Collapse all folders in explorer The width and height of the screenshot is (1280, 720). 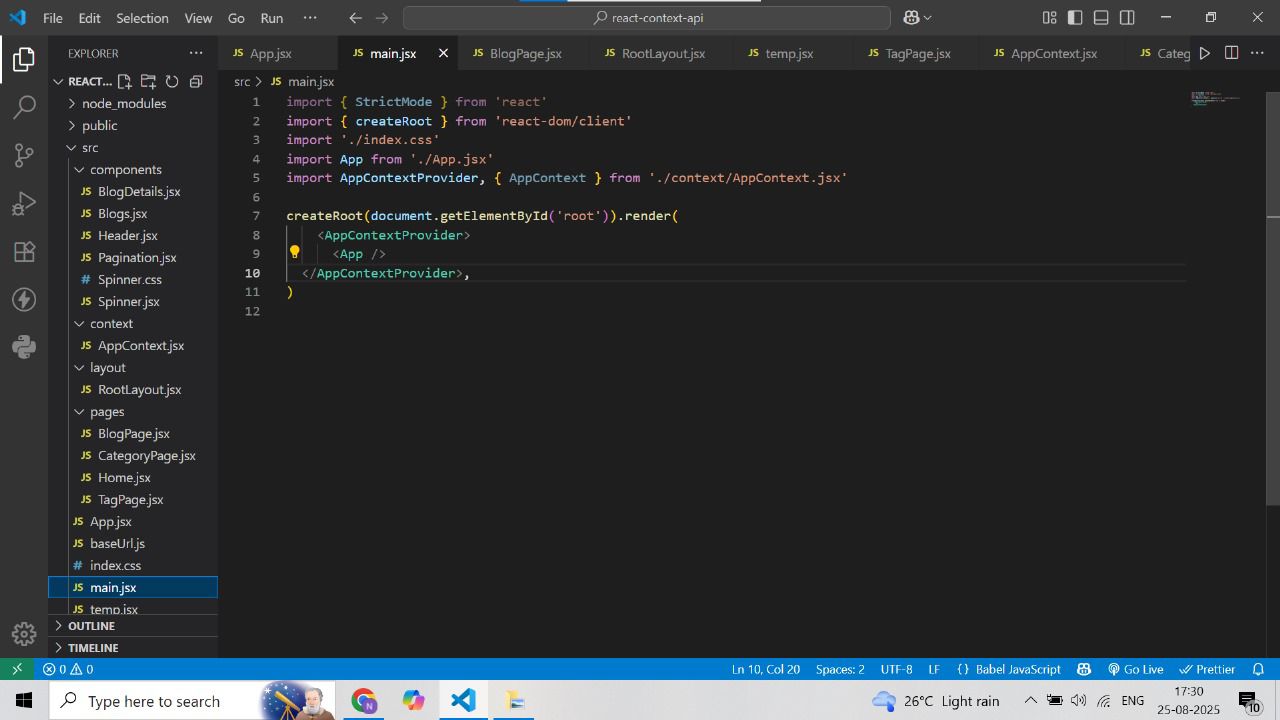(196, 81)
